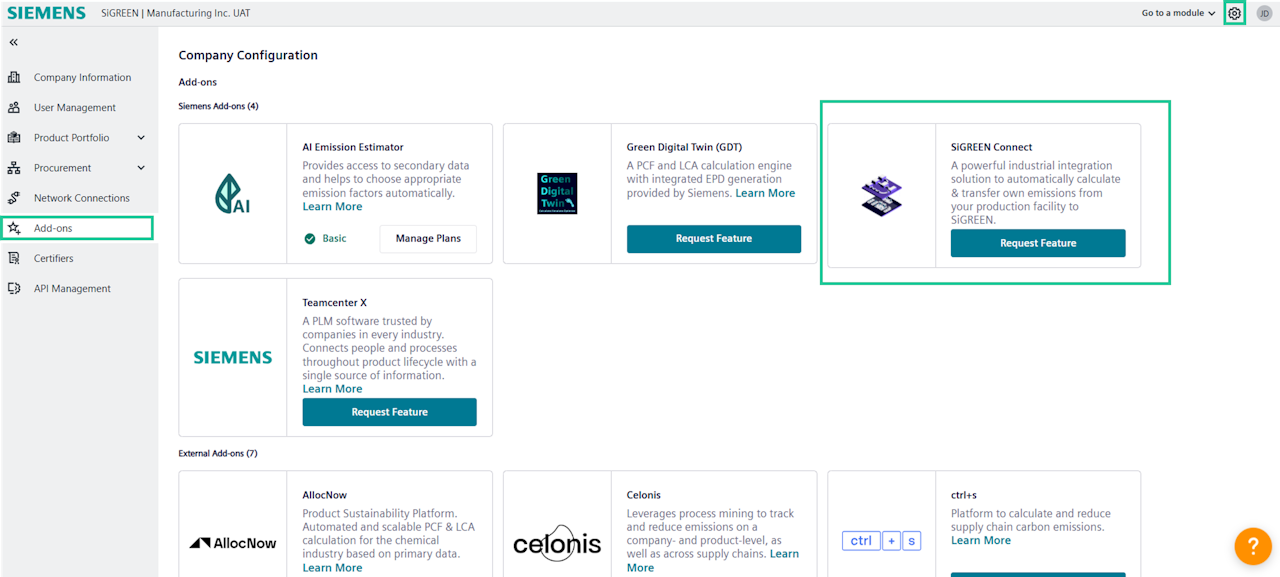Click the Certifiers sidebar icon
The width and height of the screenshot is (1280, 577).
(x=14, y=258)
